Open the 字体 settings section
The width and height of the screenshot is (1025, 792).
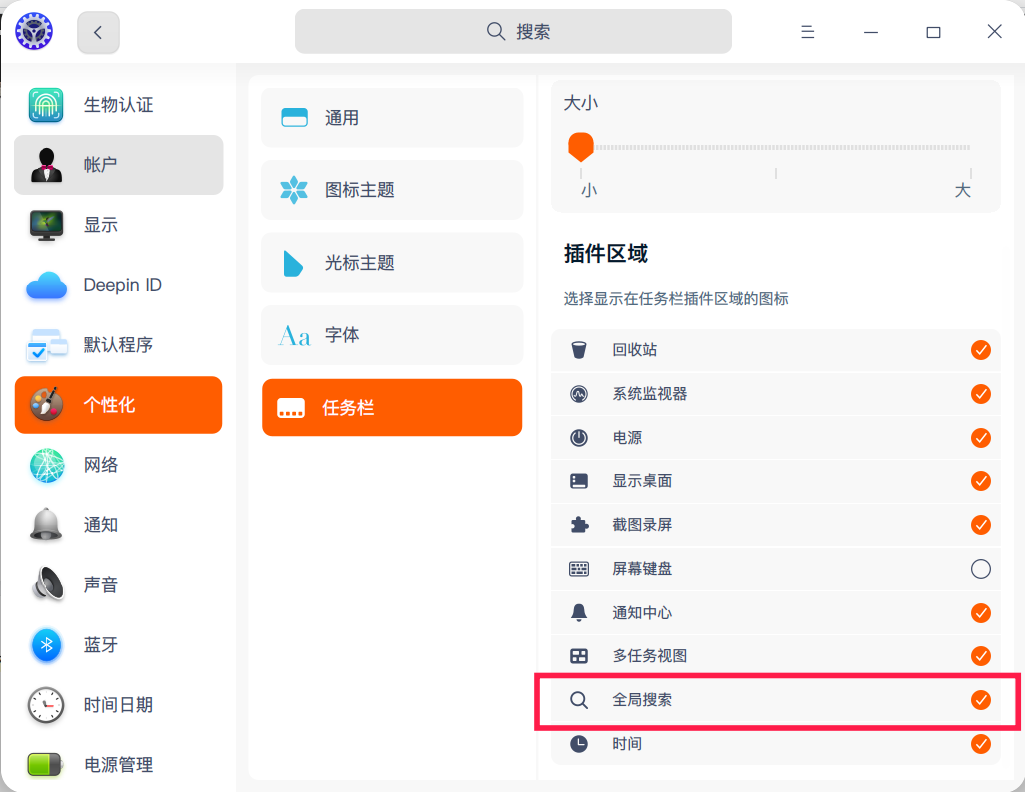(x=391, y=335)
